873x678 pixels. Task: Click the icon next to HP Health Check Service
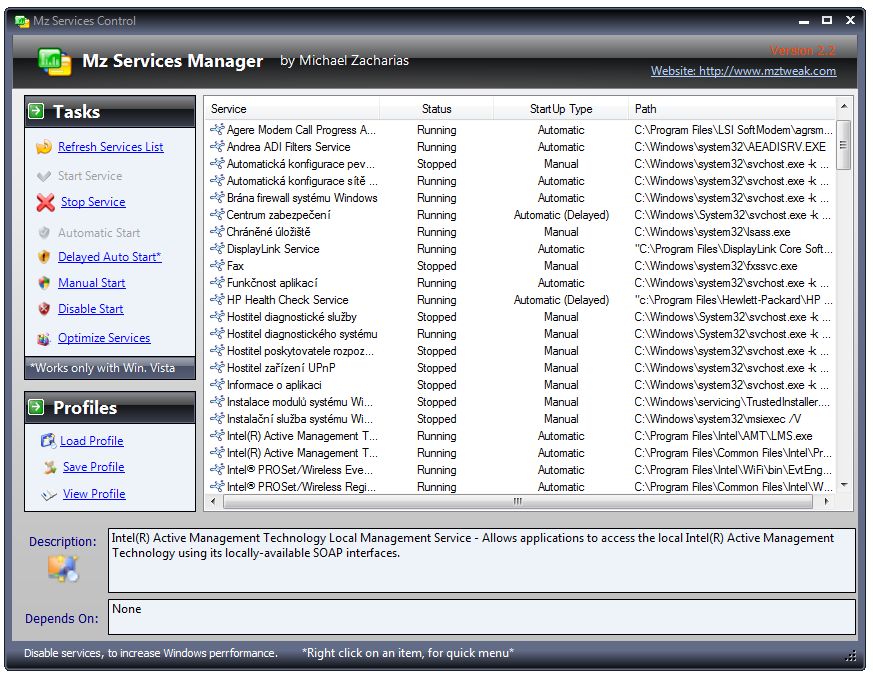[x=217, y=300]
